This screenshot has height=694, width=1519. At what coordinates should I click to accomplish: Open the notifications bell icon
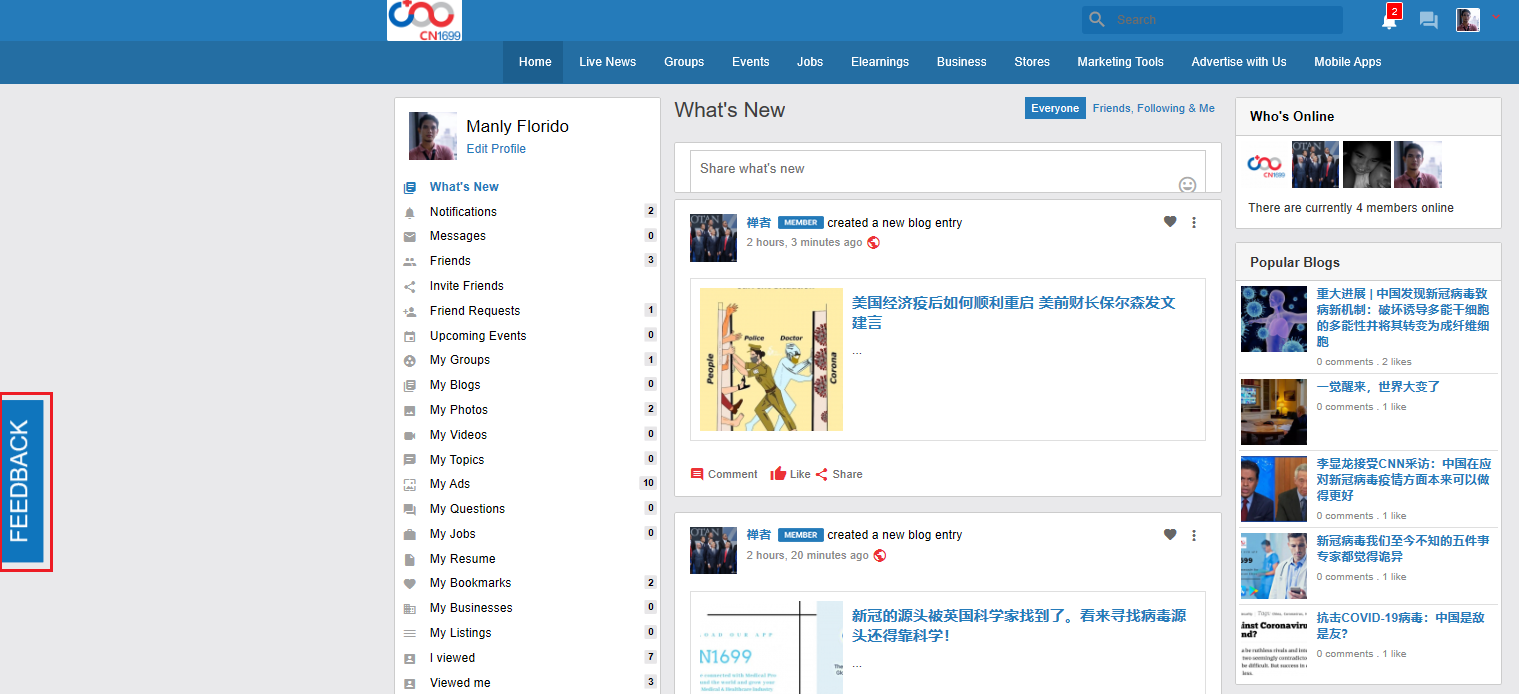click(x=1388, y=21)
